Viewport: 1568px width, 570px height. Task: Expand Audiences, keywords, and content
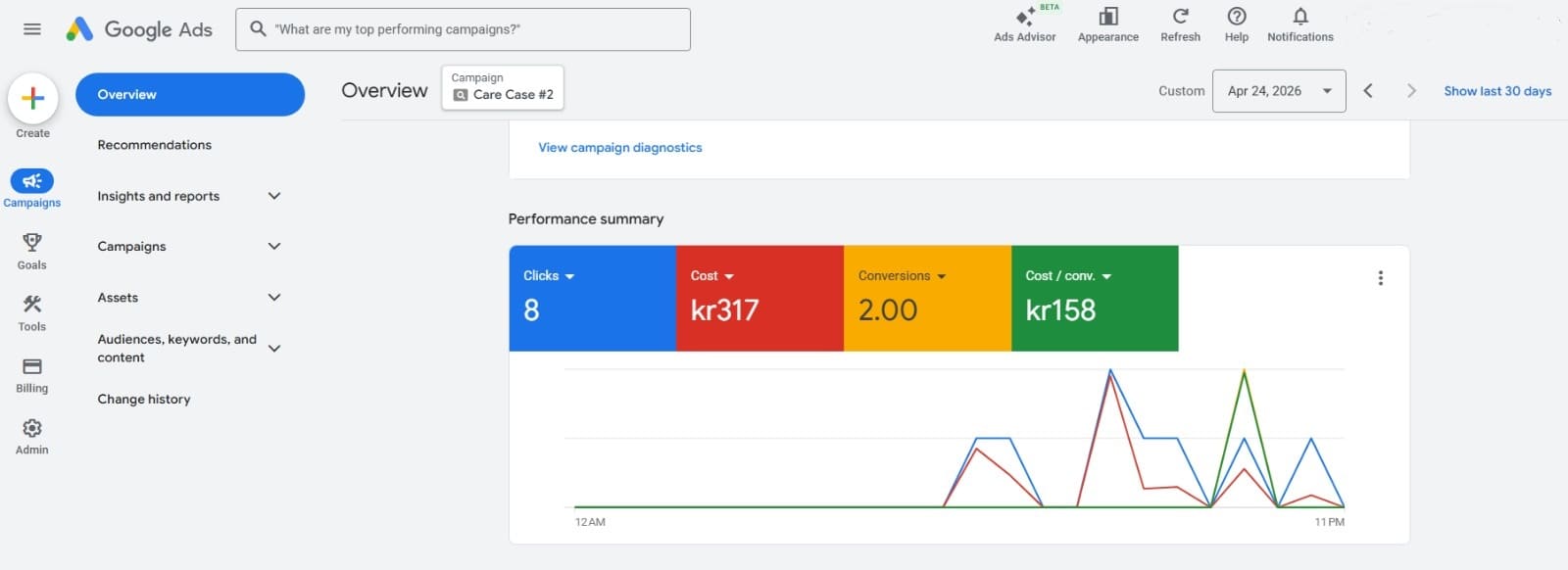click(x=274, y=348)
